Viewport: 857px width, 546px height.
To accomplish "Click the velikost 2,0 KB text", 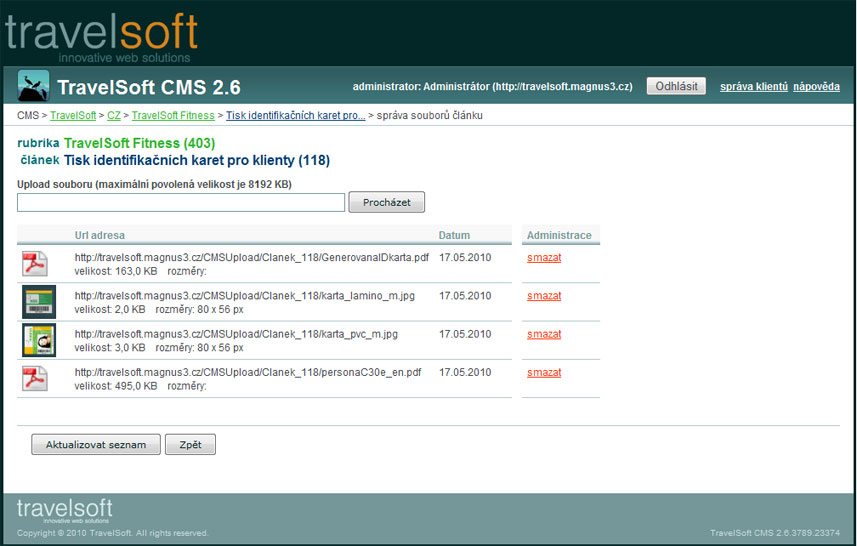I will click(x=110, y=309).
